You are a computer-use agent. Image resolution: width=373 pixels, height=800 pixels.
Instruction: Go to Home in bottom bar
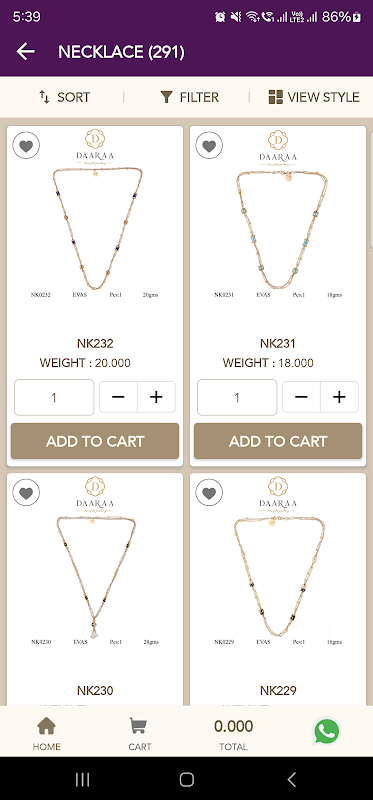46,734
